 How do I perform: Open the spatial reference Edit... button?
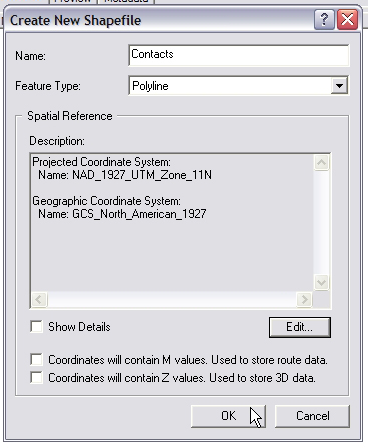click(x=300, y=327)
